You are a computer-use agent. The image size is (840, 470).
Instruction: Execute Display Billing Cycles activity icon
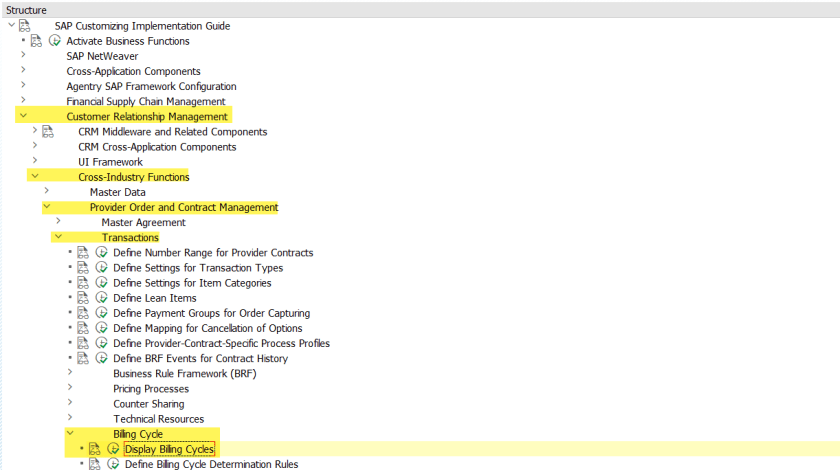coord(113,449)
